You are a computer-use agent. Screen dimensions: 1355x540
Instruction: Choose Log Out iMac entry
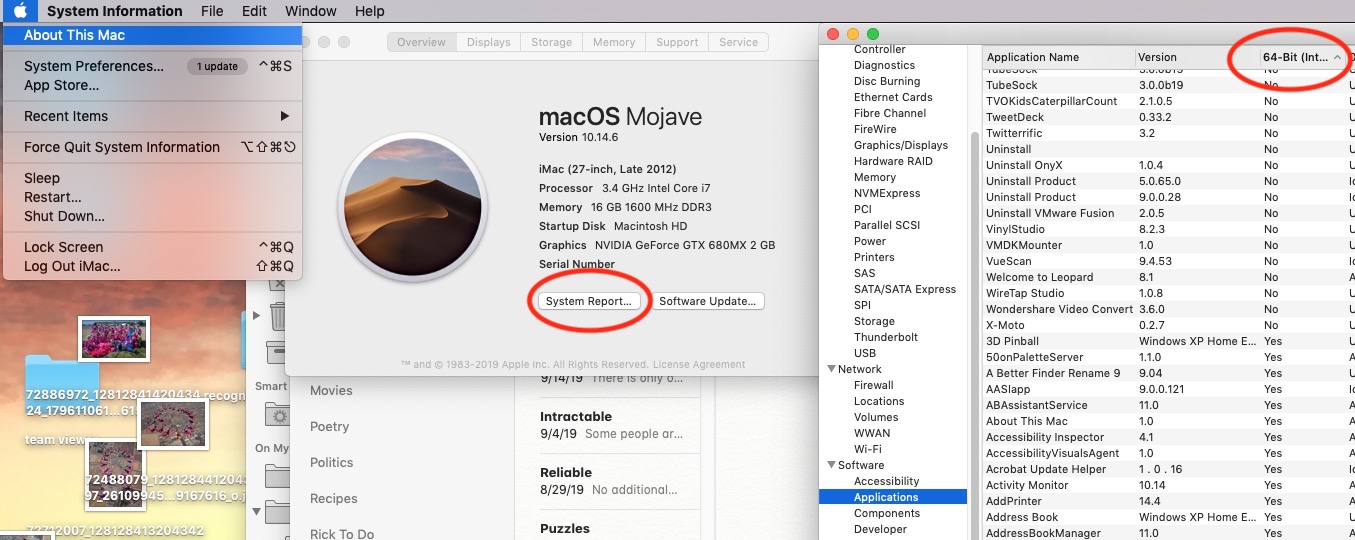tap(151, 266)
